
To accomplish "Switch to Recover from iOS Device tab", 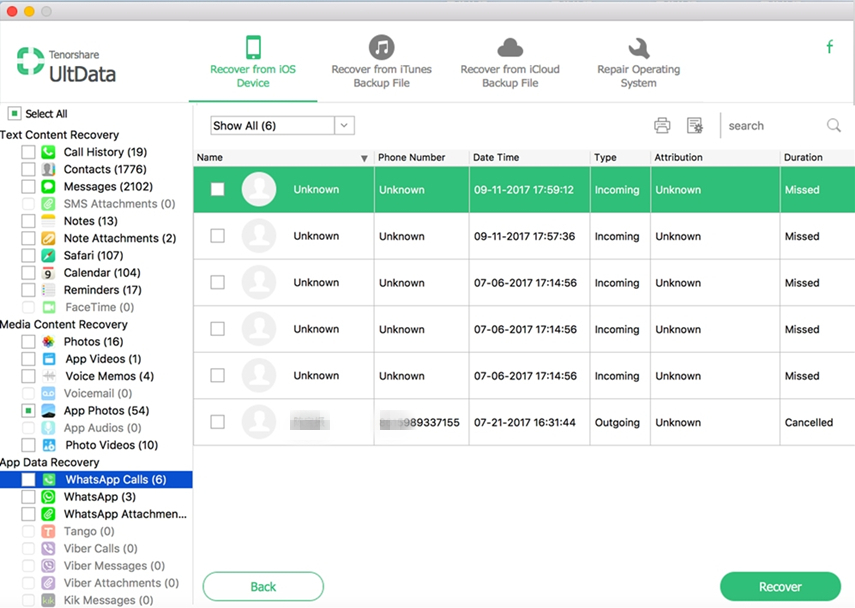I will 253,62.
